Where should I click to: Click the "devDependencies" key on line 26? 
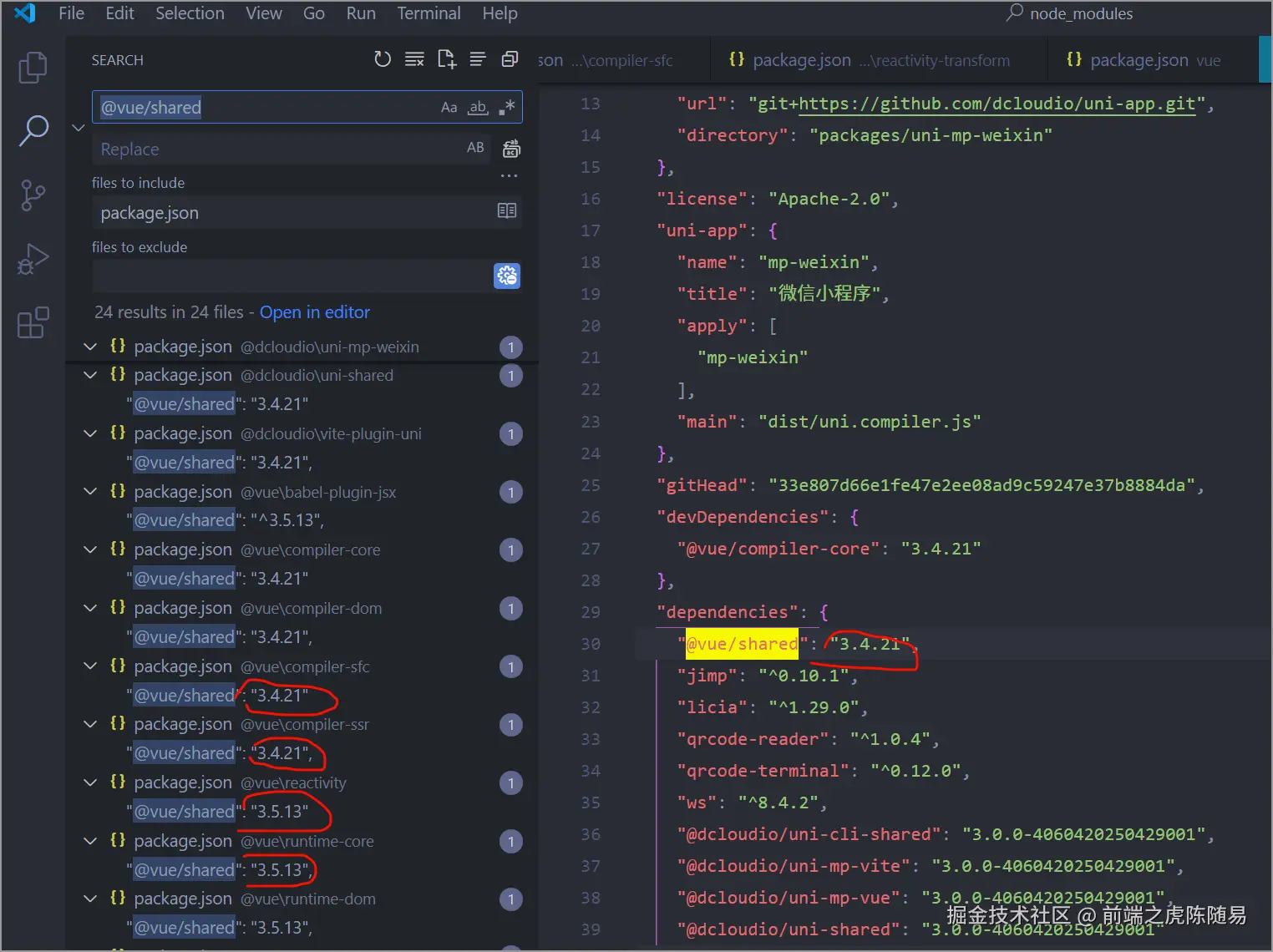743,517
